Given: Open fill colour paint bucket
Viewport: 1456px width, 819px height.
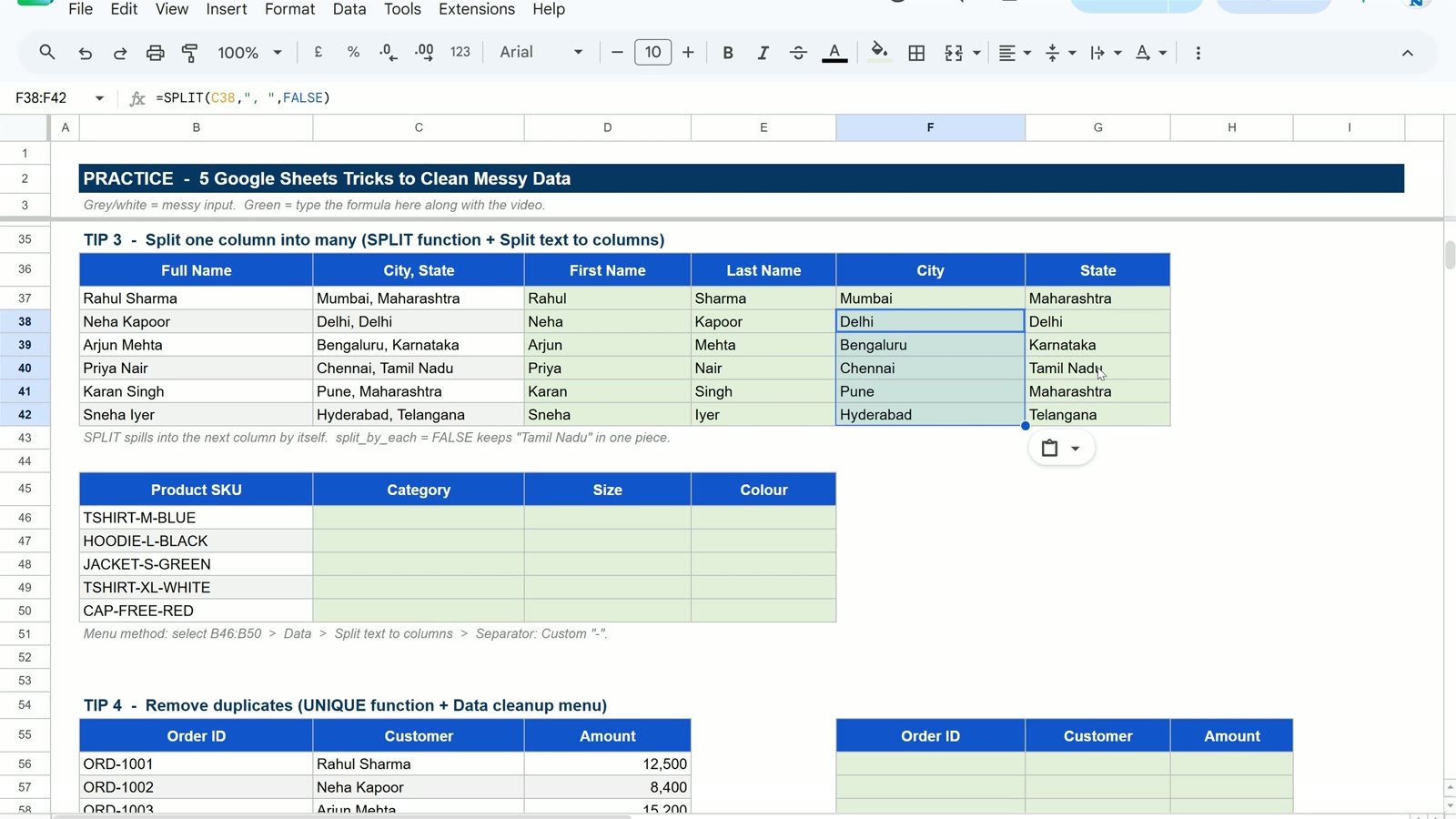Looking at the screenshot, I should coord(879,52).
